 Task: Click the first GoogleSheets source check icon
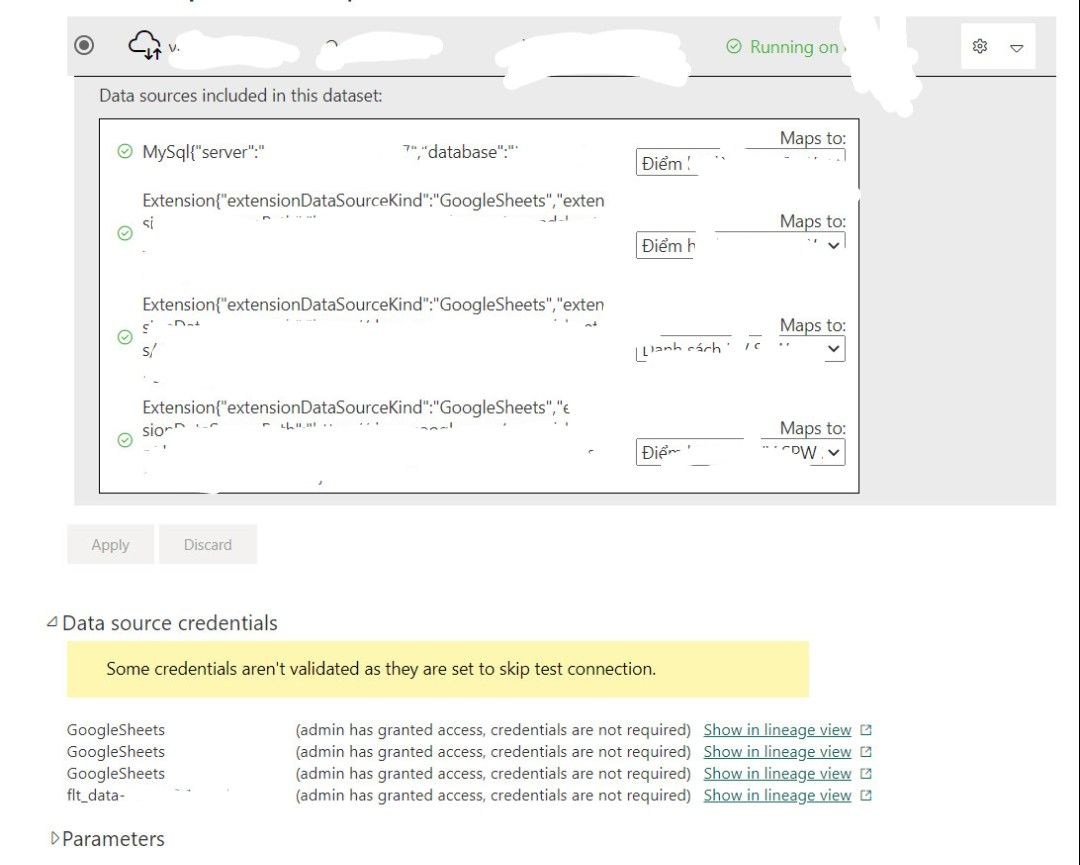(x=125, y=233)
